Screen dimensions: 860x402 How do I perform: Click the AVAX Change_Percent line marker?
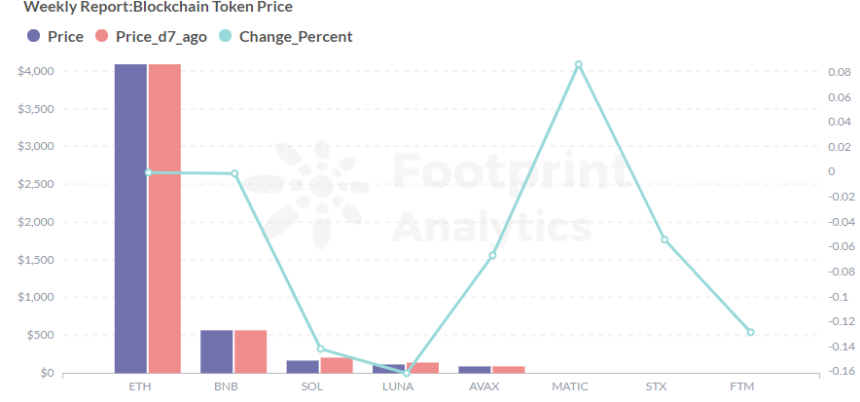492,255
